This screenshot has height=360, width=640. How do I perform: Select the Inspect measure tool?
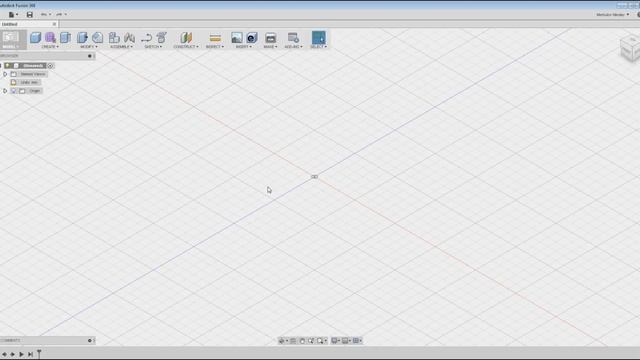click(215, 38)
